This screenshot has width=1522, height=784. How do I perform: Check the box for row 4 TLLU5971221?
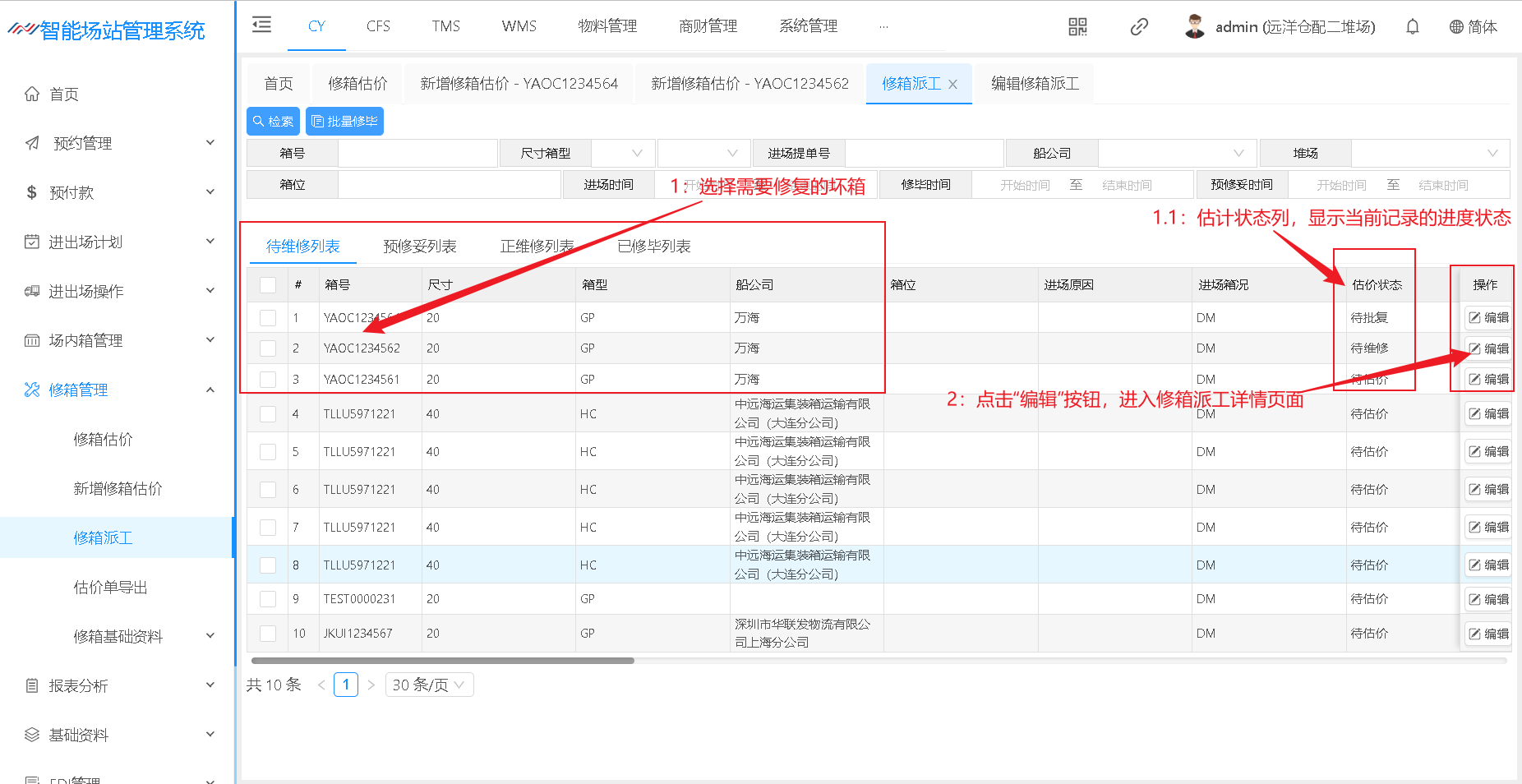coord(268,414)
